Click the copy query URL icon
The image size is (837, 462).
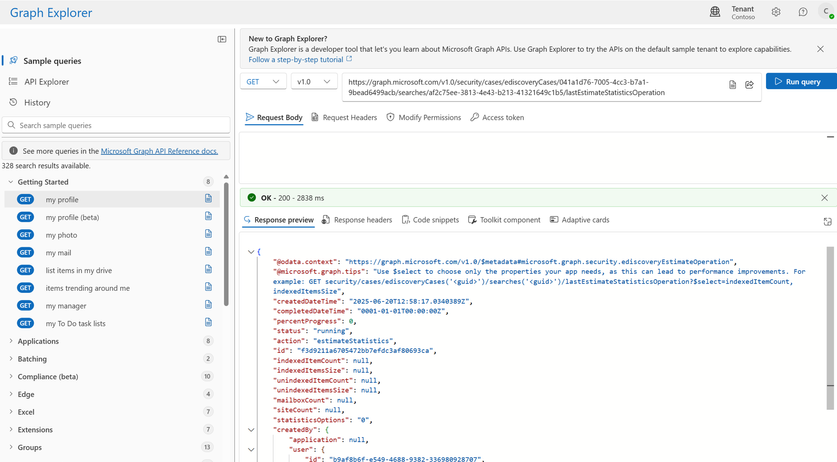732,85
